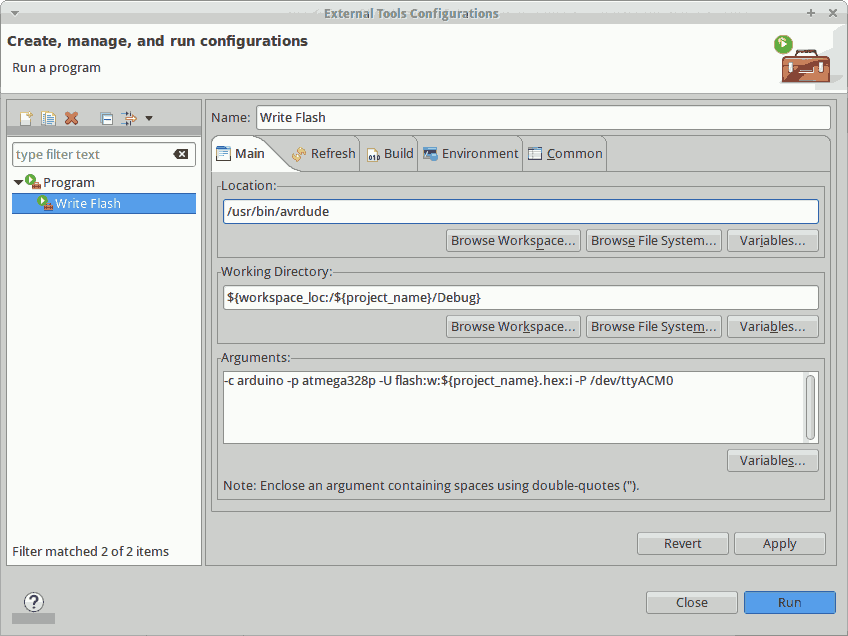Clear the filter text field
The height and width of the screenshot is (636, 848).
click(x=181, y=154)
